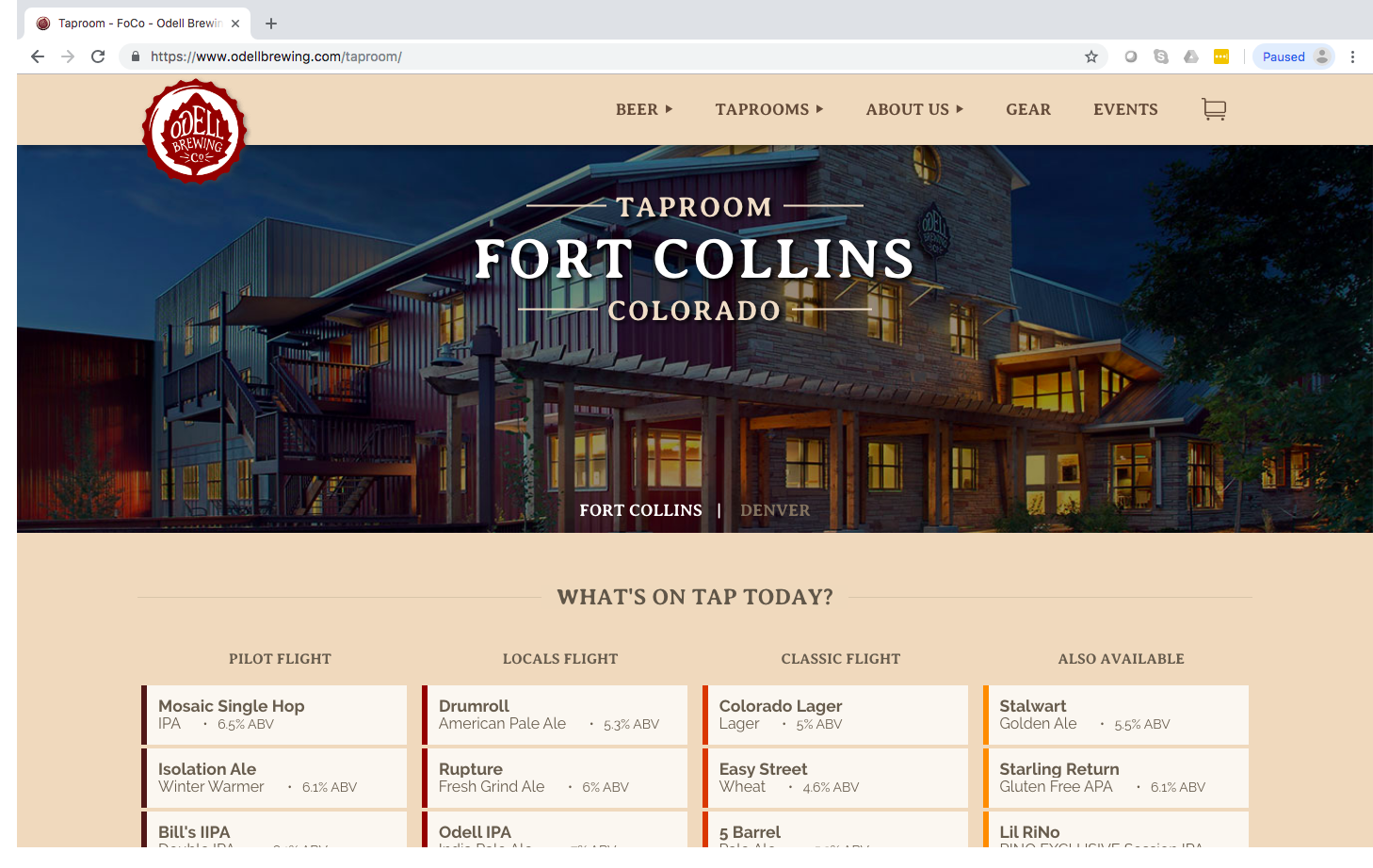The height and width of the screenshot is (868, 1373).
Task: Open the shopping cart icon
Action: pyautogui.click(x=1214, y=109)
